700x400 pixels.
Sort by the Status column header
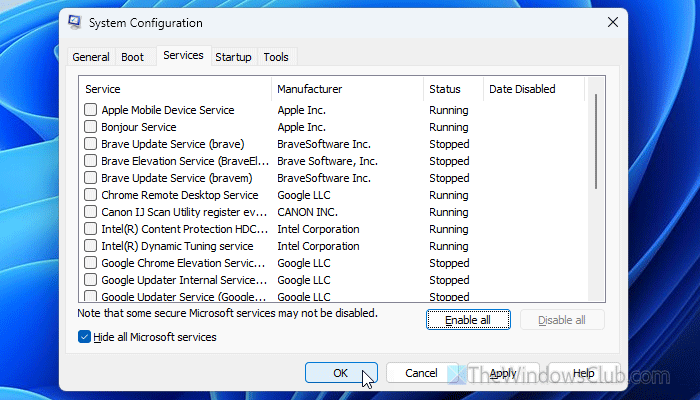[453, 89]
